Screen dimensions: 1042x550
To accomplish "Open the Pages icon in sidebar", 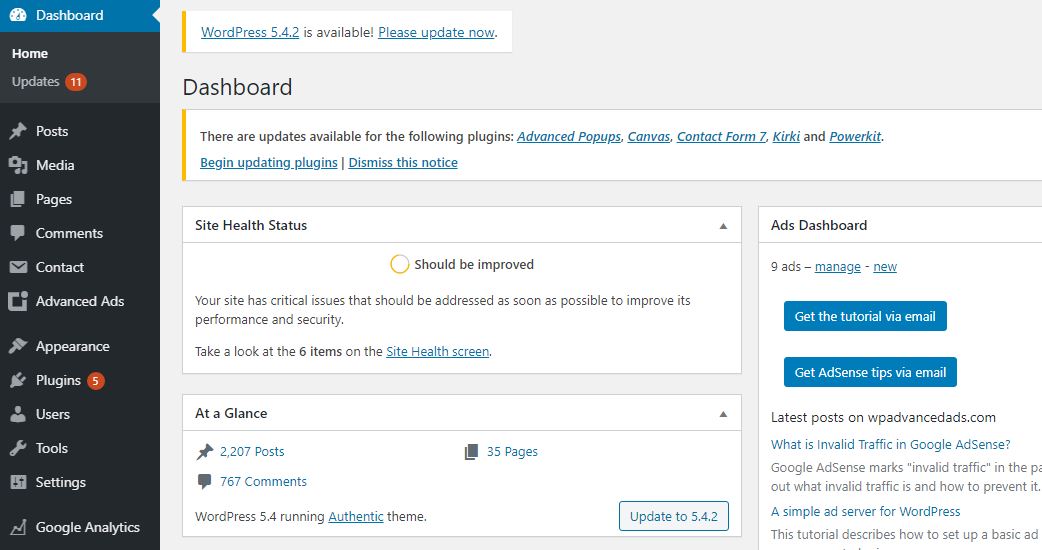I will coord(18,199).
